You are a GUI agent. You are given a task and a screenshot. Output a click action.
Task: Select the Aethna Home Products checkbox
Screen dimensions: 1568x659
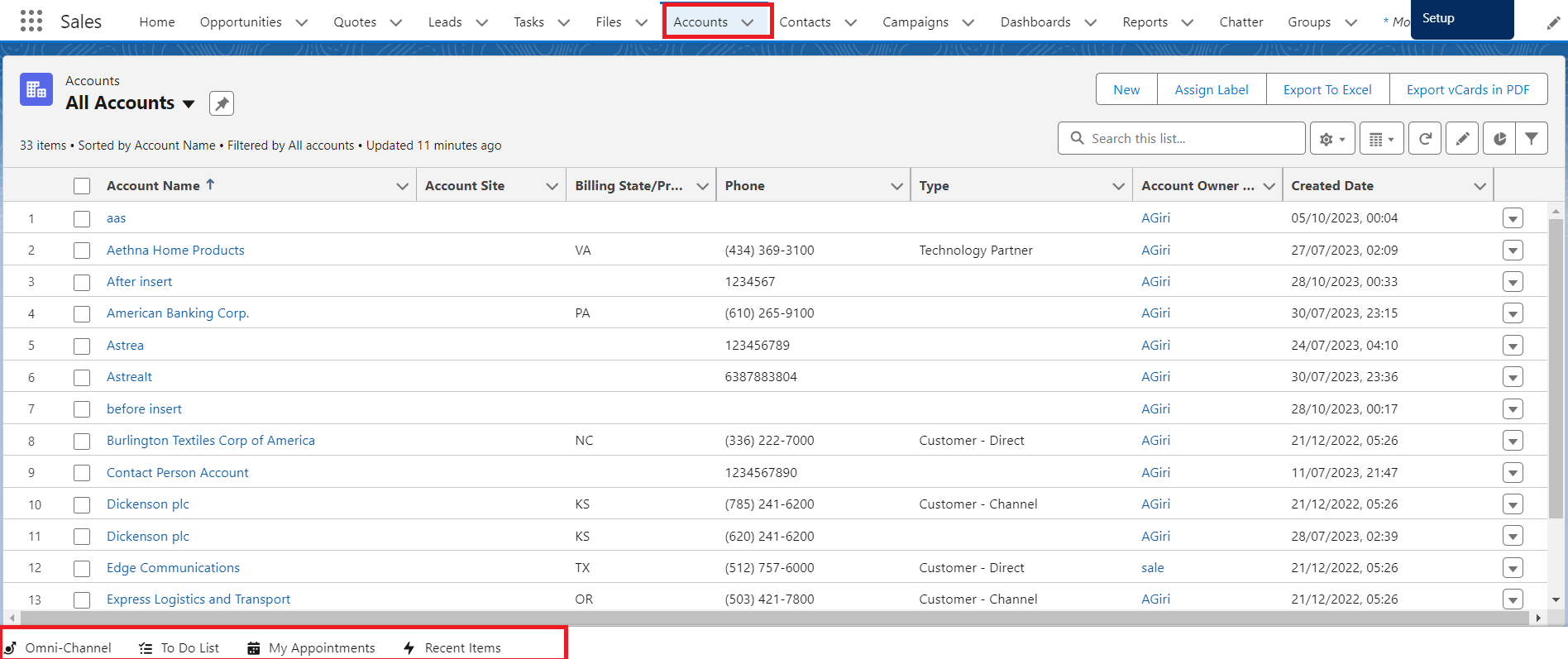click(82, 251)
